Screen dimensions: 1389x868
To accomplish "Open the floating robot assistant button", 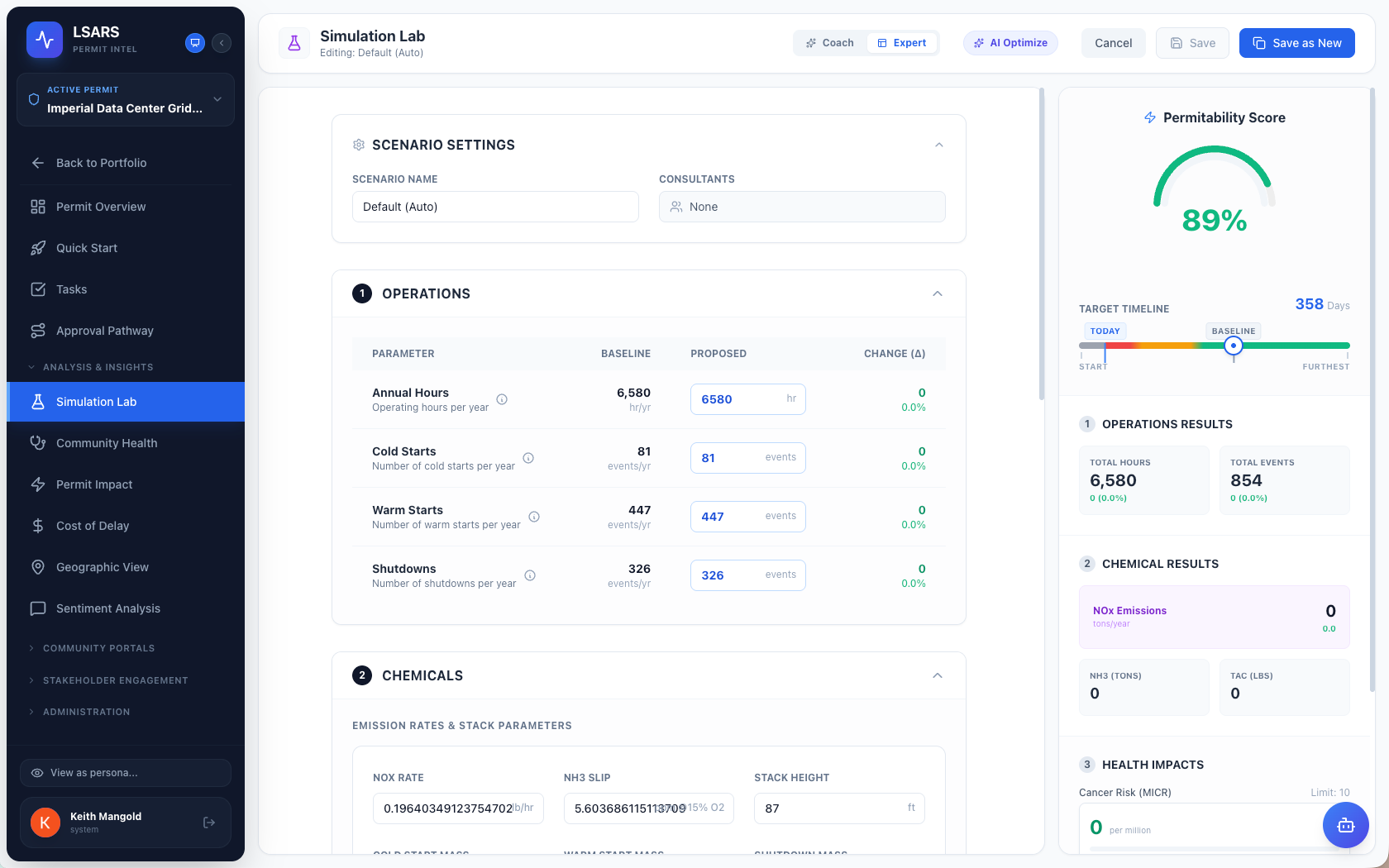I will 1346,825.
